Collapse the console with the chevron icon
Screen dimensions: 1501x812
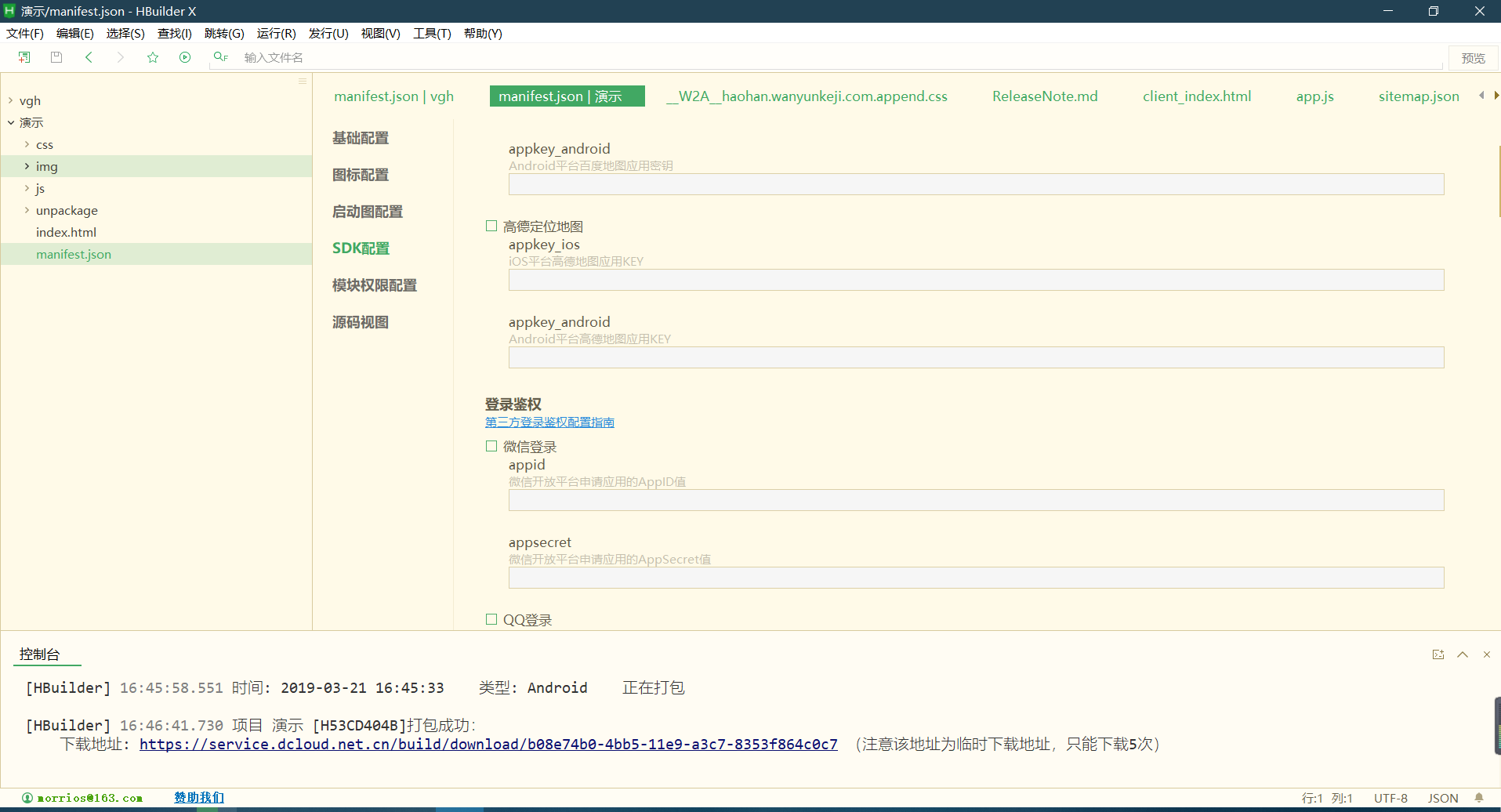click(1463, 654)
